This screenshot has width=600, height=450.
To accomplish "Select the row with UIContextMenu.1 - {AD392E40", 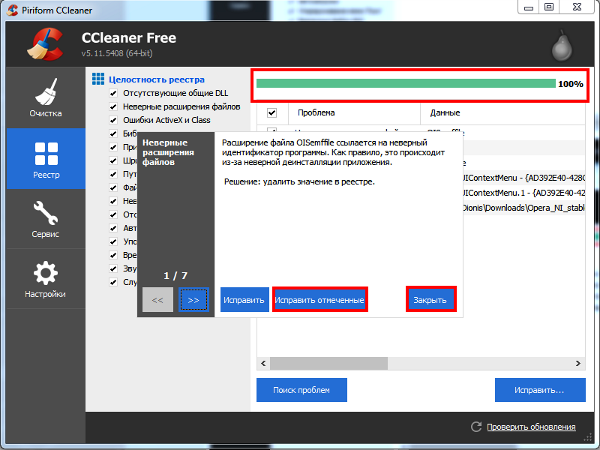I will tap(524, 193).
